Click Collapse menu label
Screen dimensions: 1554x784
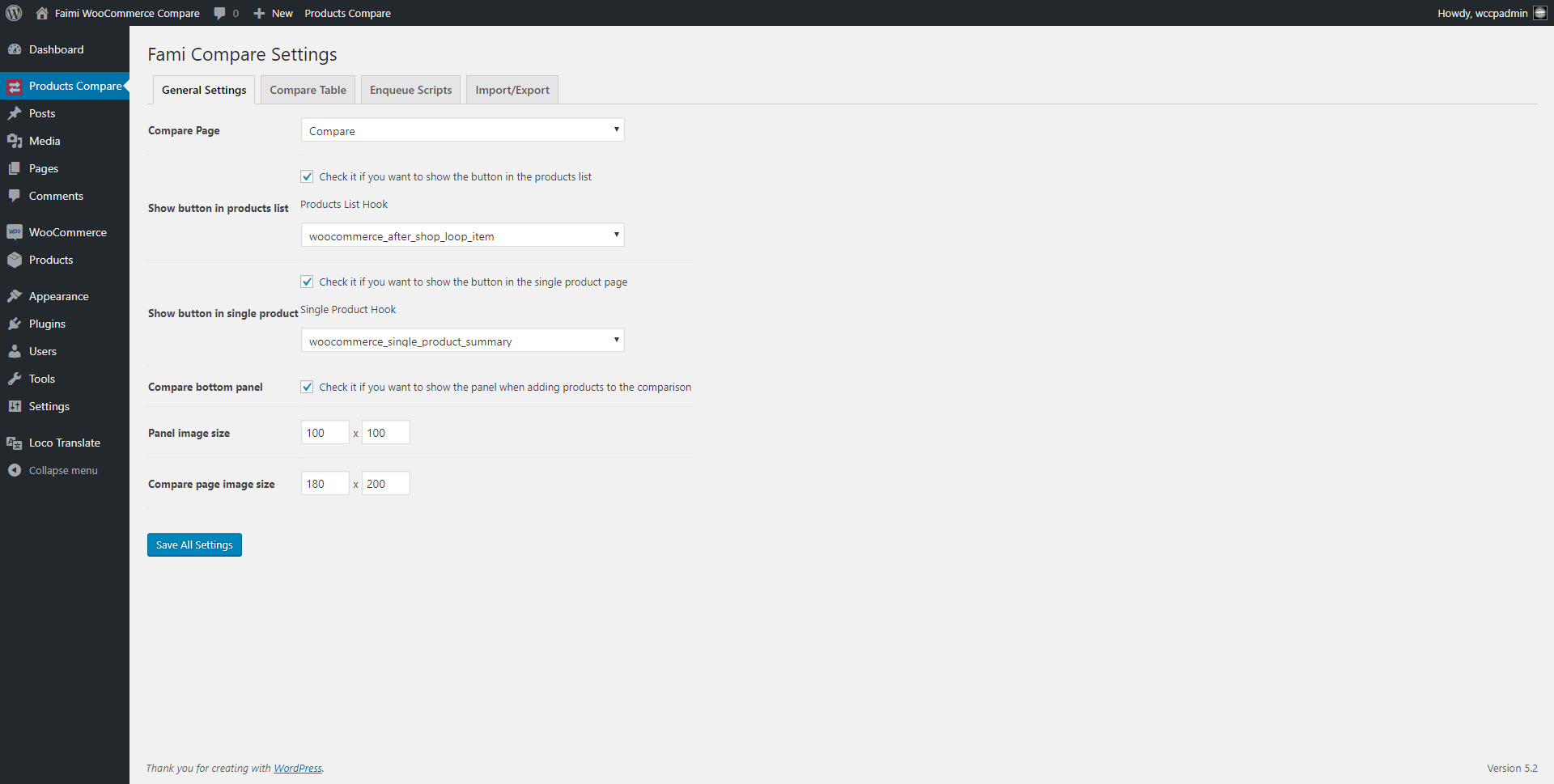click(x=63, y=470)
